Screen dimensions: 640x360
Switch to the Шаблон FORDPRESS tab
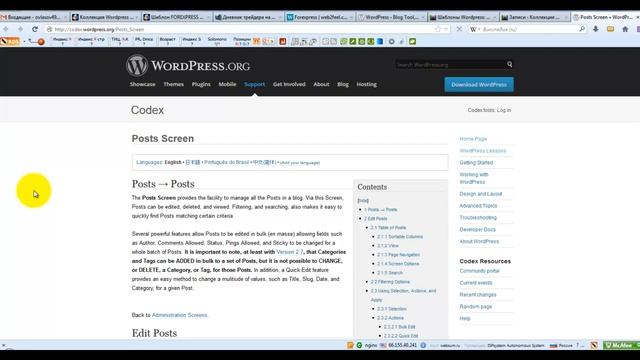point(177,17)
